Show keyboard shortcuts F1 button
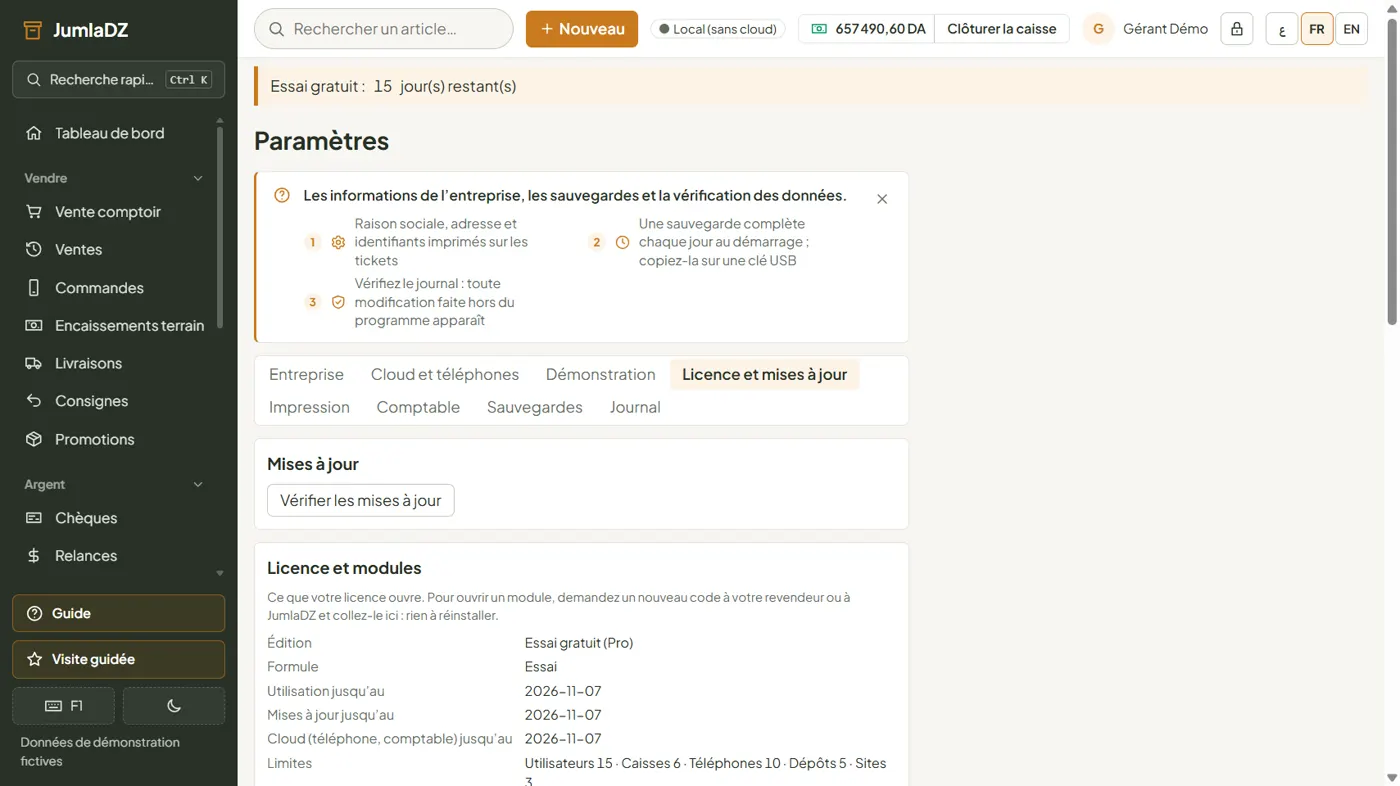 (x=63, y=706)
